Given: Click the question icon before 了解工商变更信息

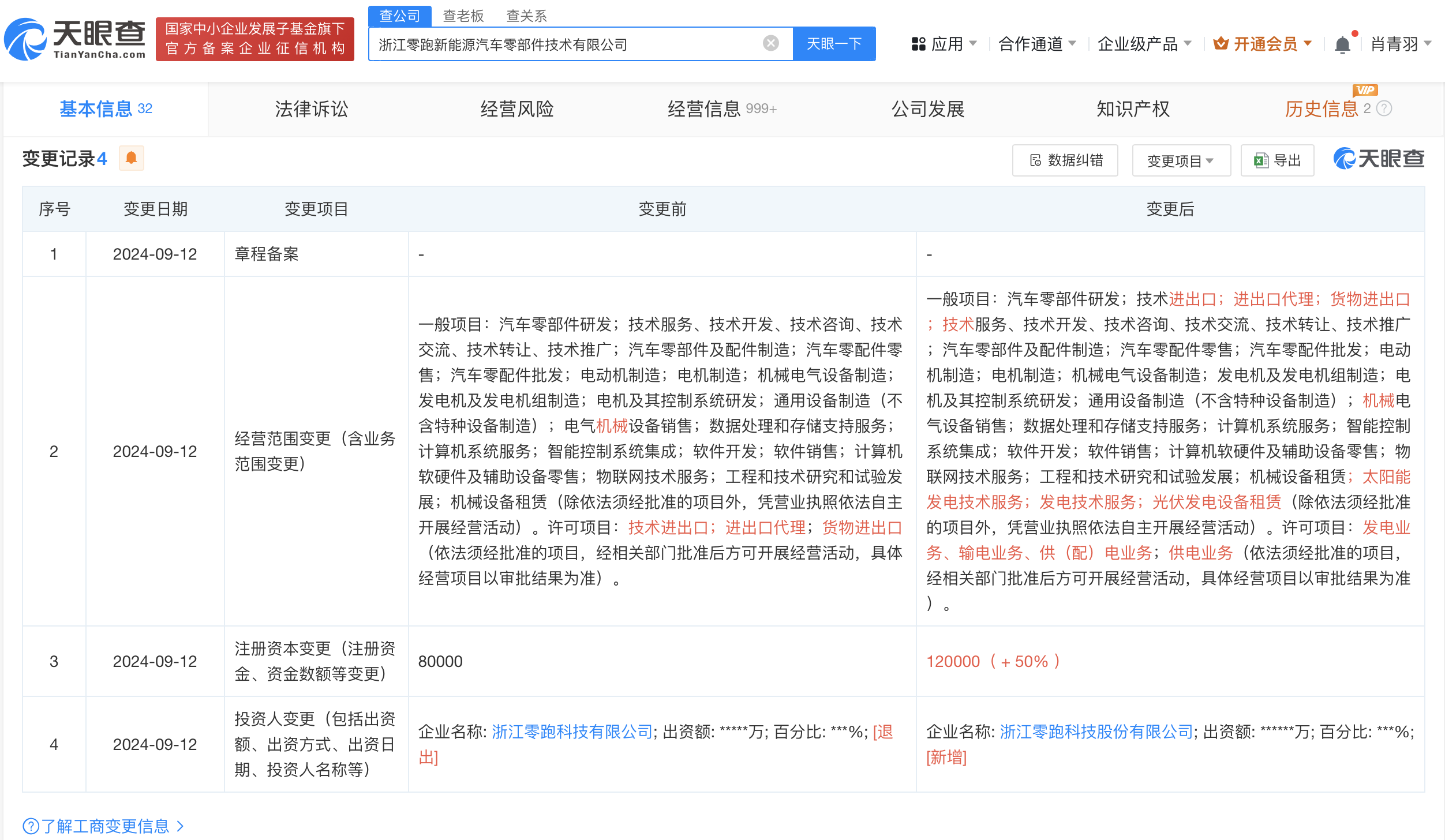Looking at the screenshot, I should click(x=31, y=826).
